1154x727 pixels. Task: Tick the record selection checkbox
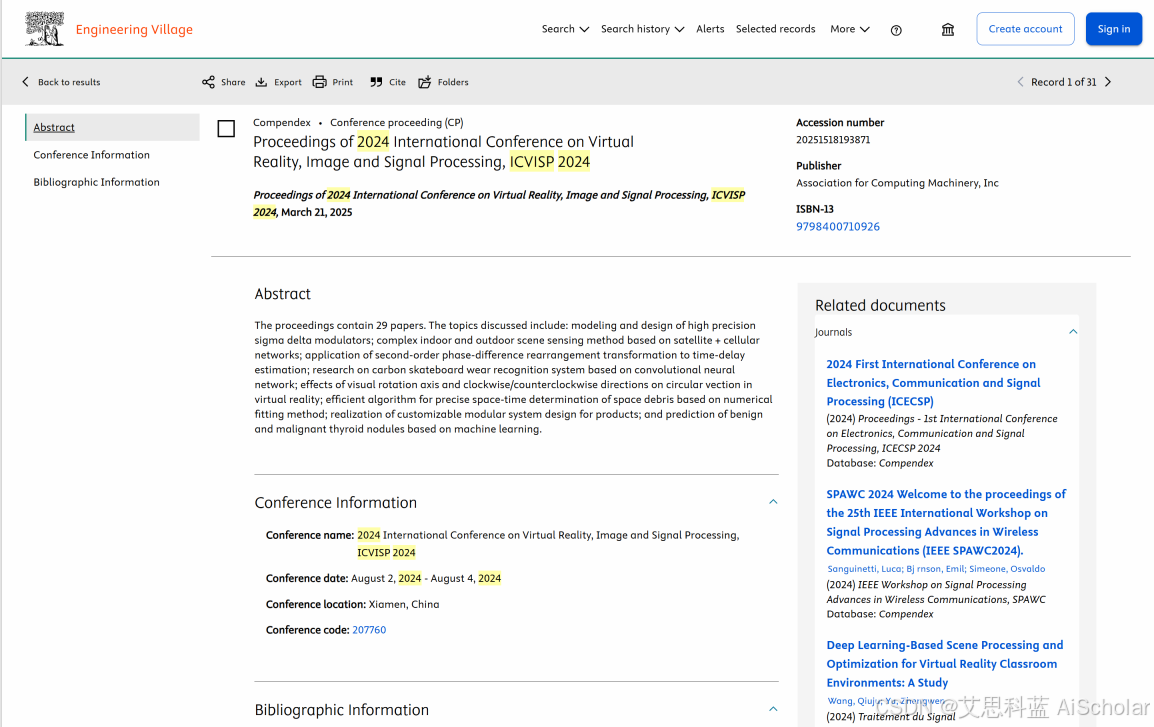226,129
